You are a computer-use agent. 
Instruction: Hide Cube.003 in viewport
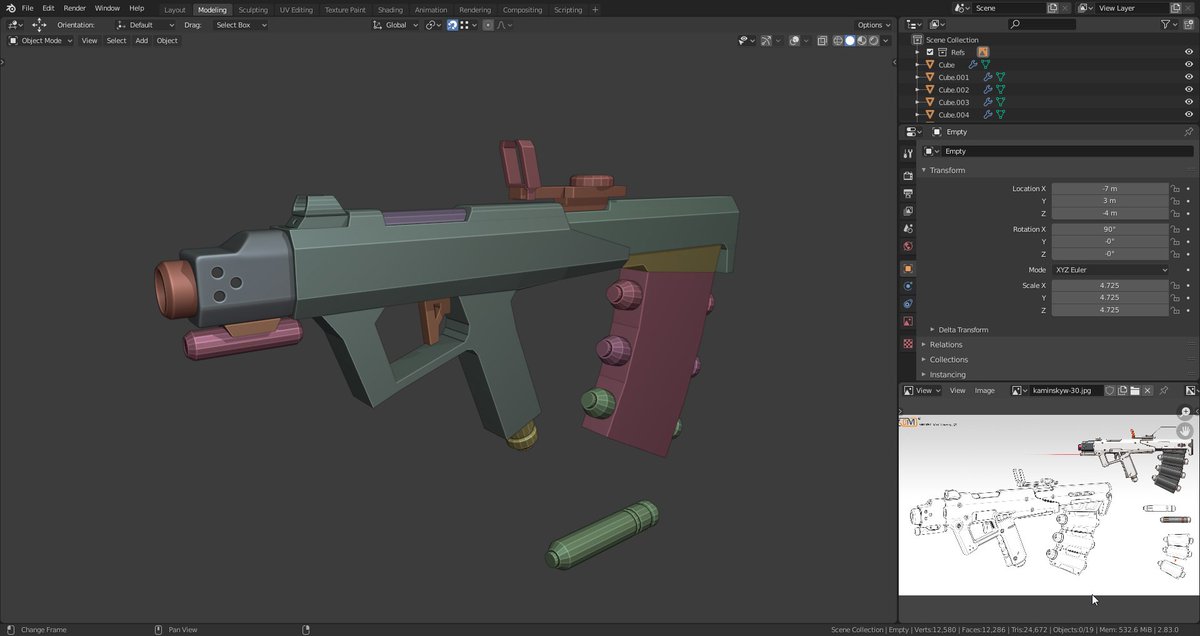(1188, 102)
